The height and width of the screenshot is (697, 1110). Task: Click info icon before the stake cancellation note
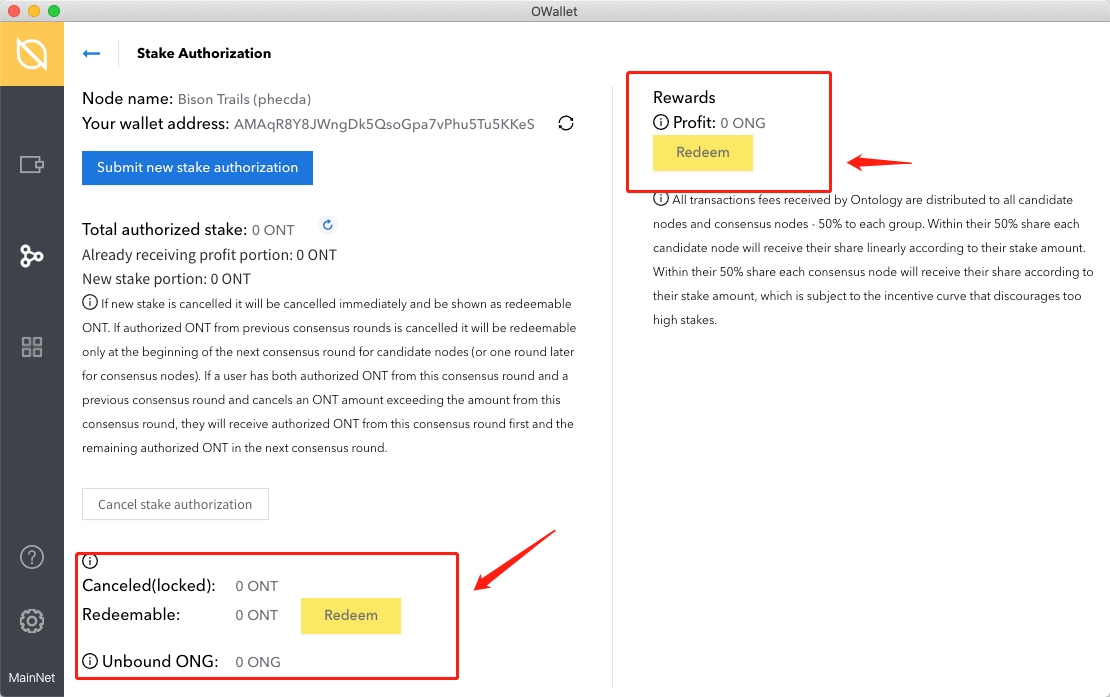tap(90, 303)
